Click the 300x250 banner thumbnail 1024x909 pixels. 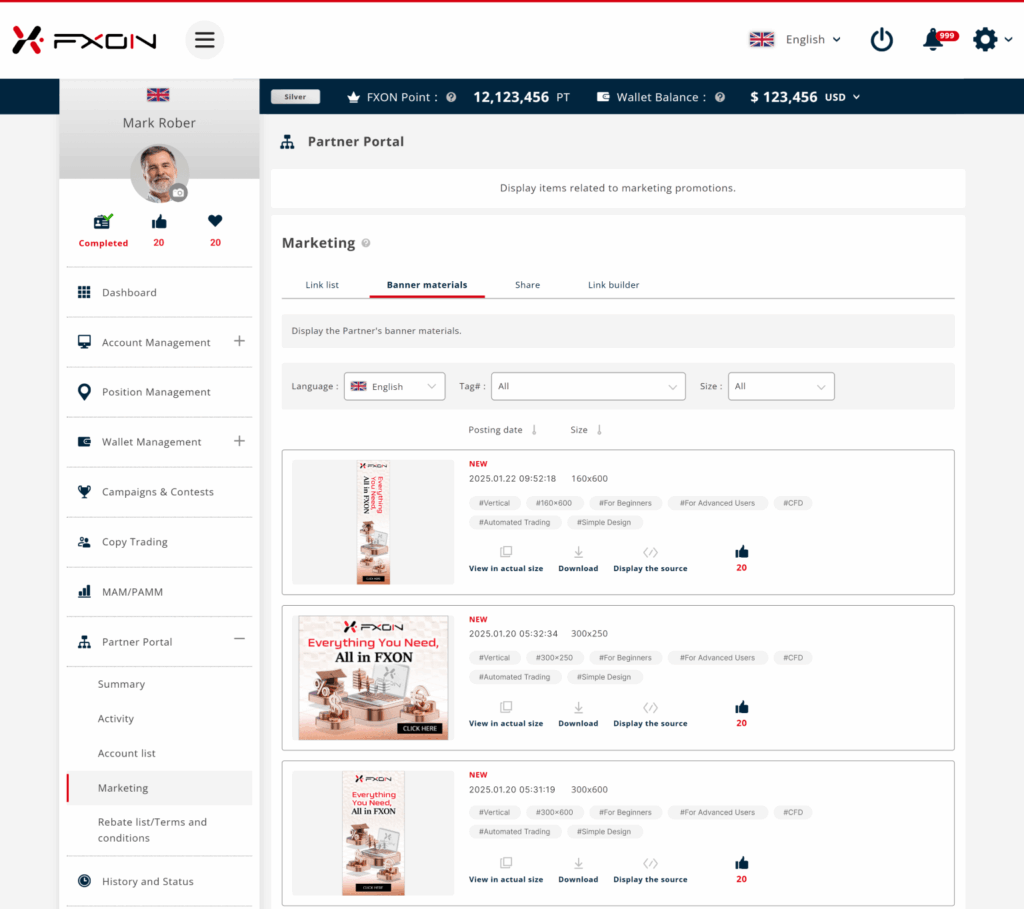373,678
